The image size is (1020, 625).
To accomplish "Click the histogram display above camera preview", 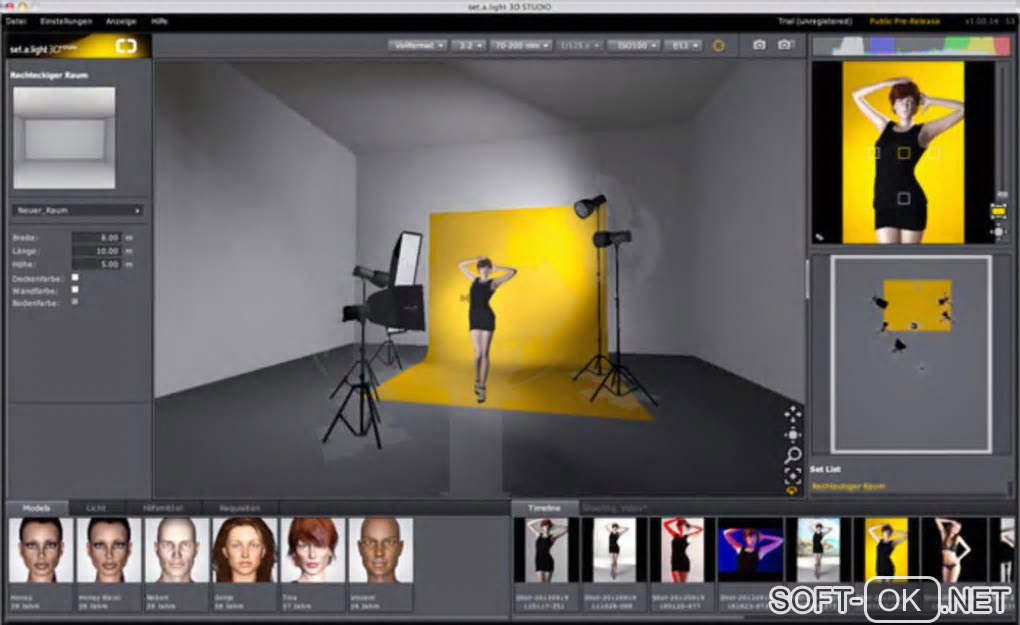I will click(913, 46).
